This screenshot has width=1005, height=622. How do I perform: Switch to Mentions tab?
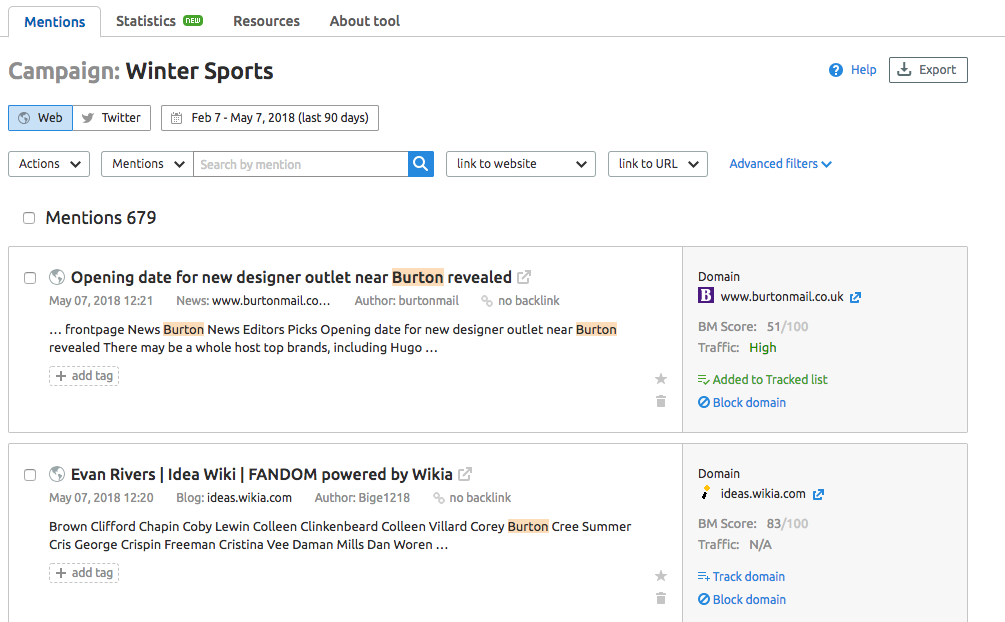(x=54, y=22)
